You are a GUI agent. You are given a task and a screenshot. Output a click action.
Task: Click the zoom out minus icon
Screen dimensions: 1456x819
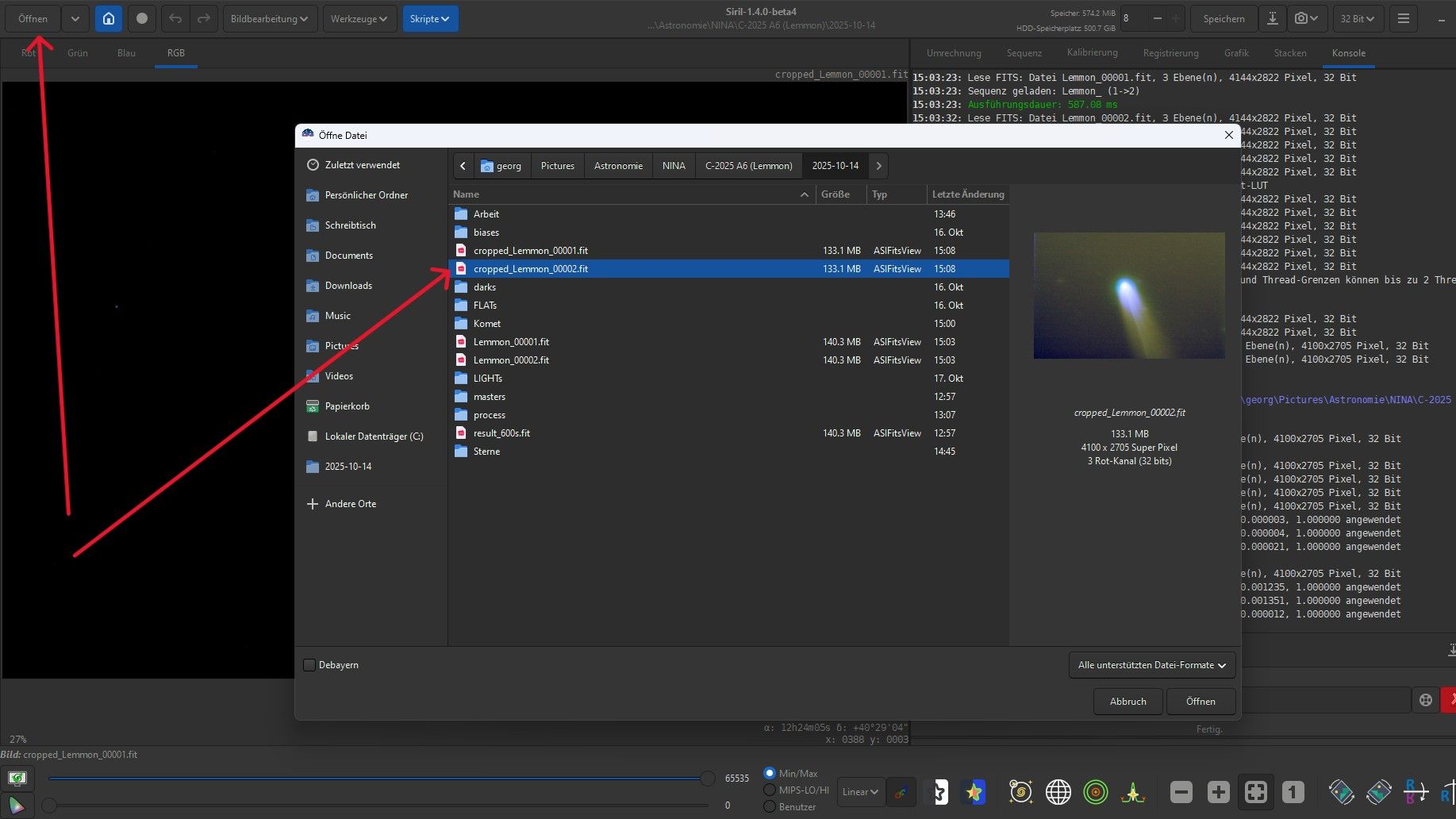point(1181,791)
